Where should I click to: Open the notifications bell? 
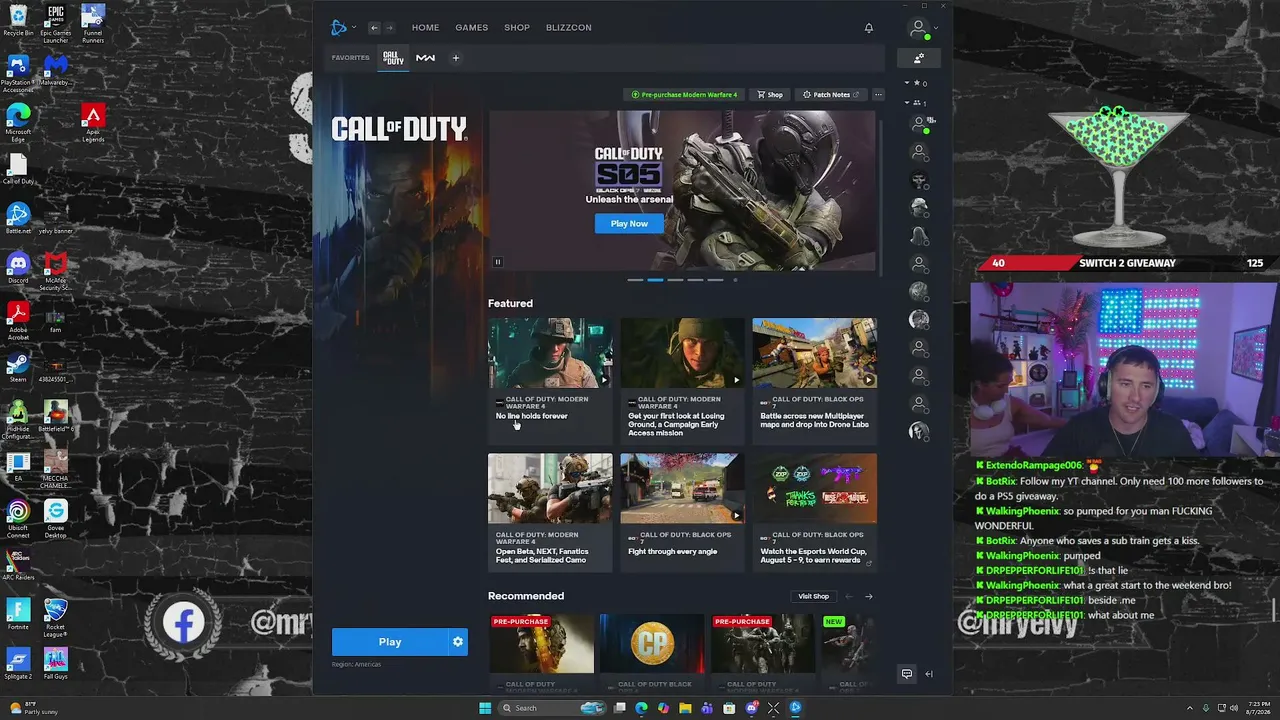[869, 28]
